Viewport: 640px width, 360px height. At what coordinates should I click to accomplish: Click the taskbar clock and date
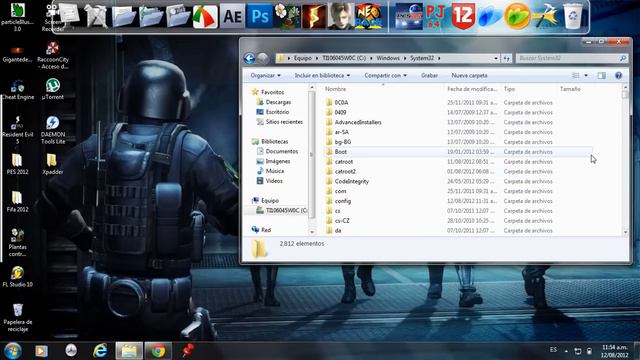[614, 351]
